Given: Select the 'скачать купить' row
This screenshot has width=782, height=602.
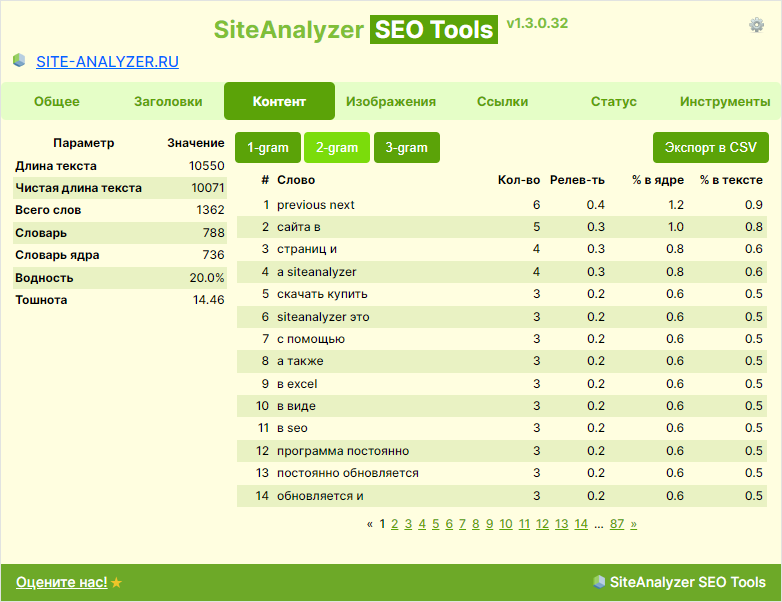Looking at the screenshot, I should point(502,294).
